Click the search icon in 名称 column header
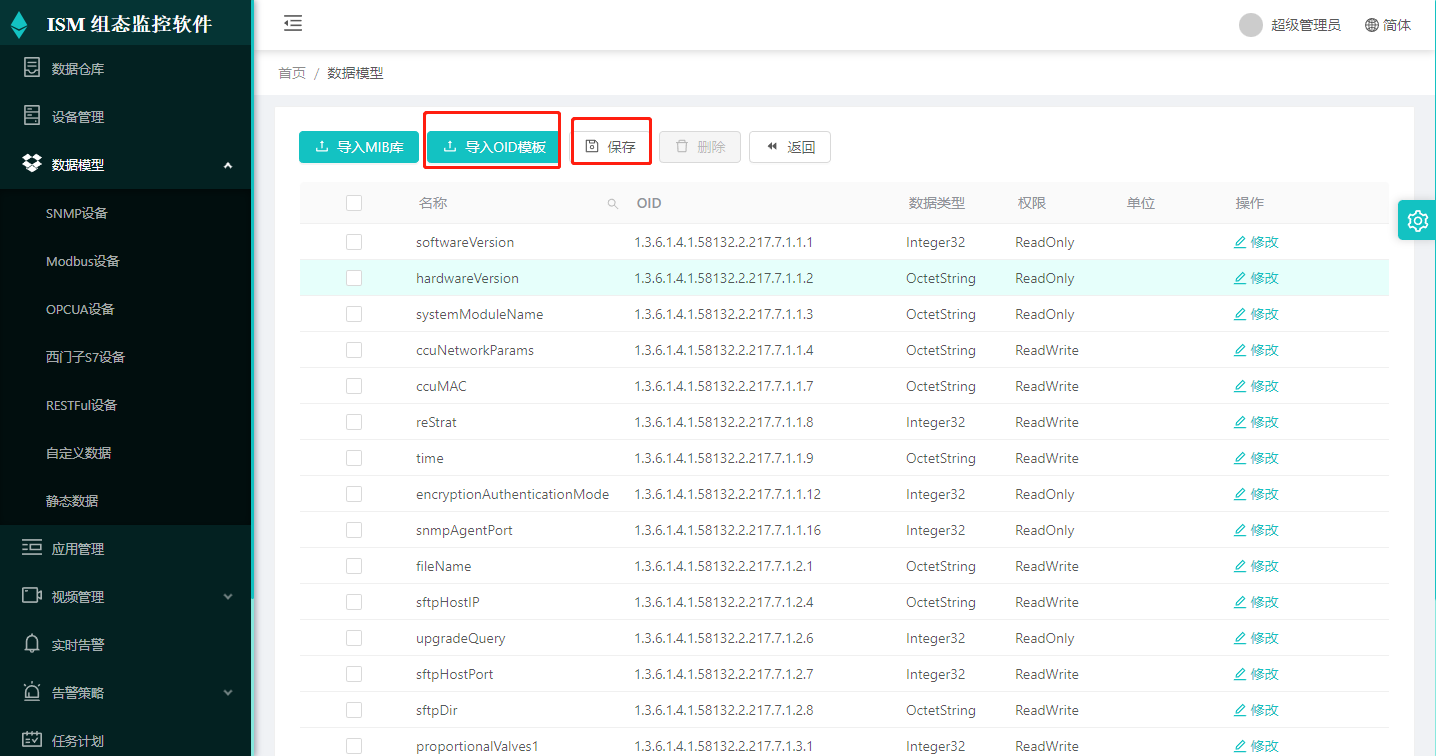 click(x=613, y=204)
